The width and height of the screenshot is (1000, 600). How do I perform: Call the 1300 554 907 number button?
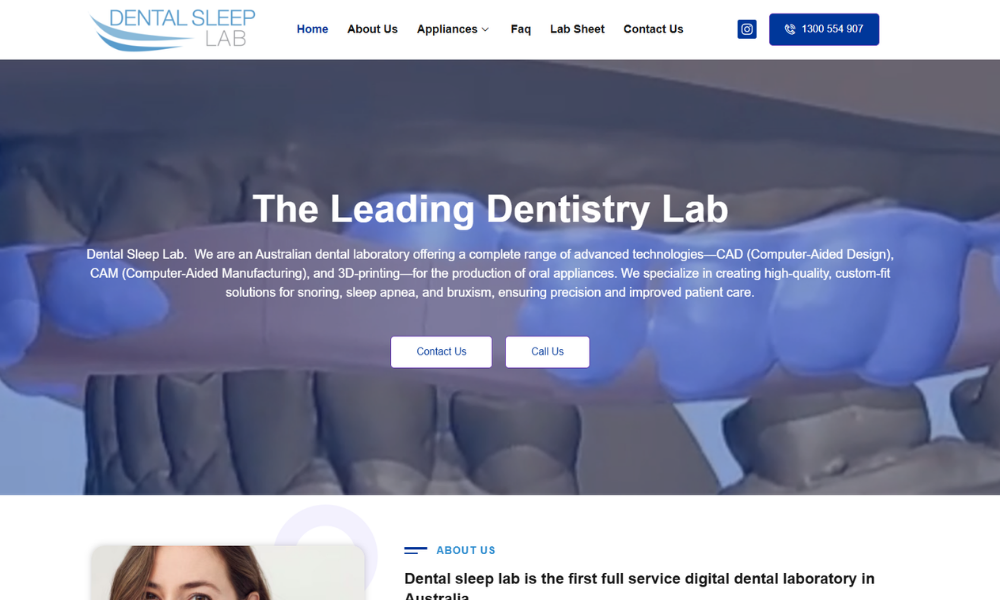point(824,29)
